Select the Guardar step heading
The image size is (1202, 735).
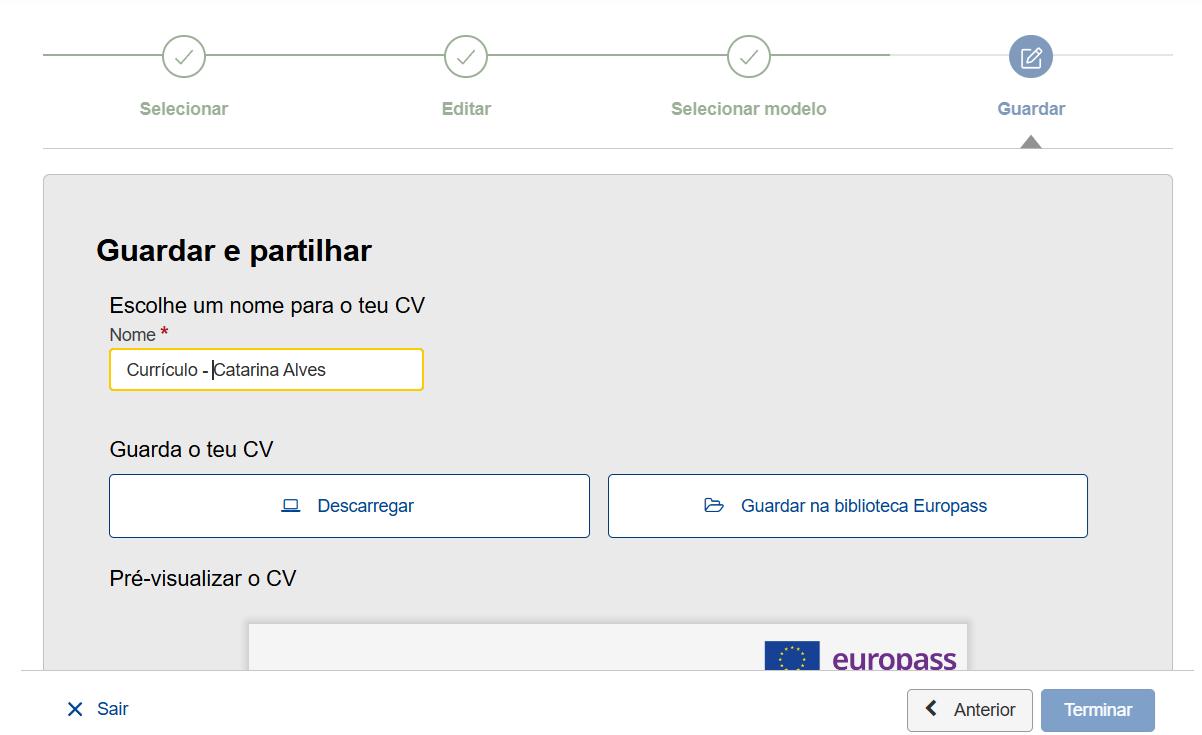1031,108
